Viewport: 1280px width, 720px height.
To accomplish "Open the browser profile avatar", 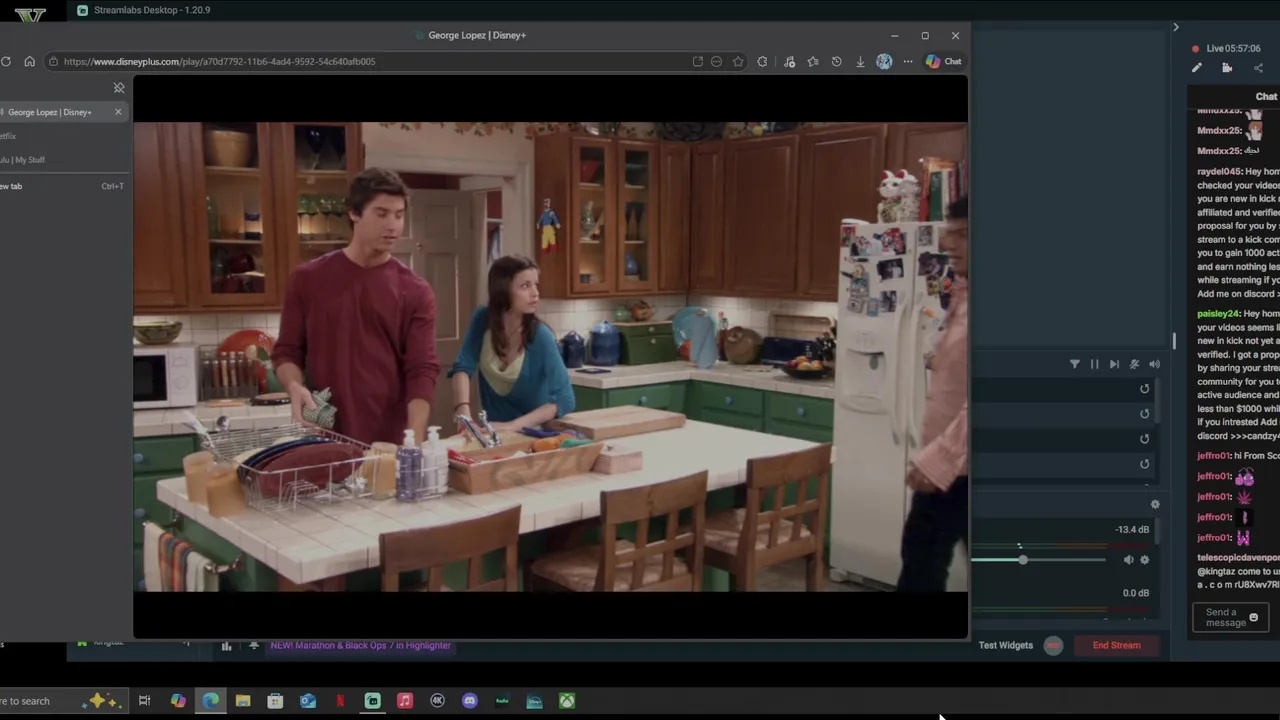I will pyautogui.click(x=884, y=62).
